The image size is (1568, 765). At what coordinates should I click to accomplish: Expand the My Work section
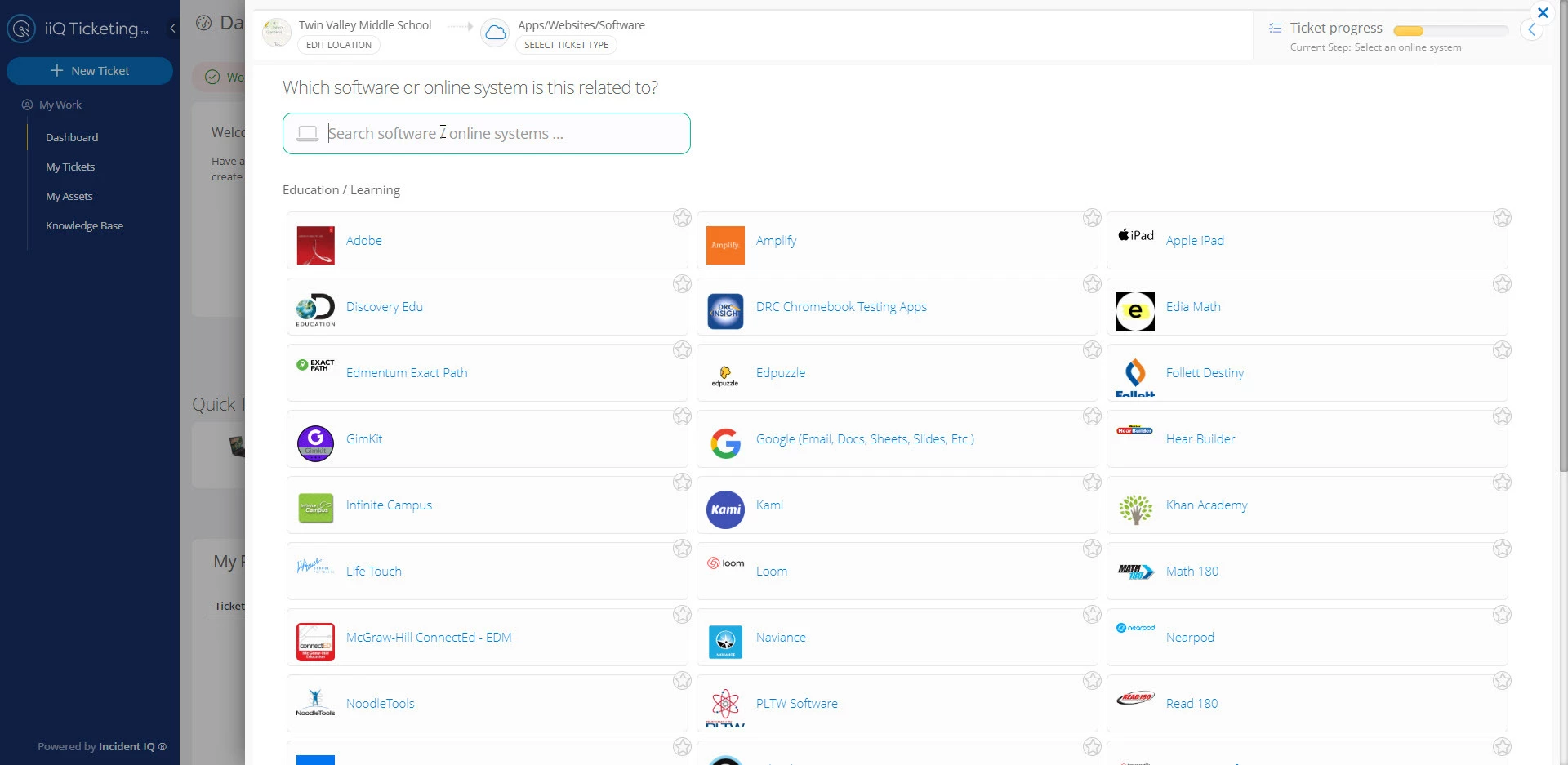coord(51,105)
